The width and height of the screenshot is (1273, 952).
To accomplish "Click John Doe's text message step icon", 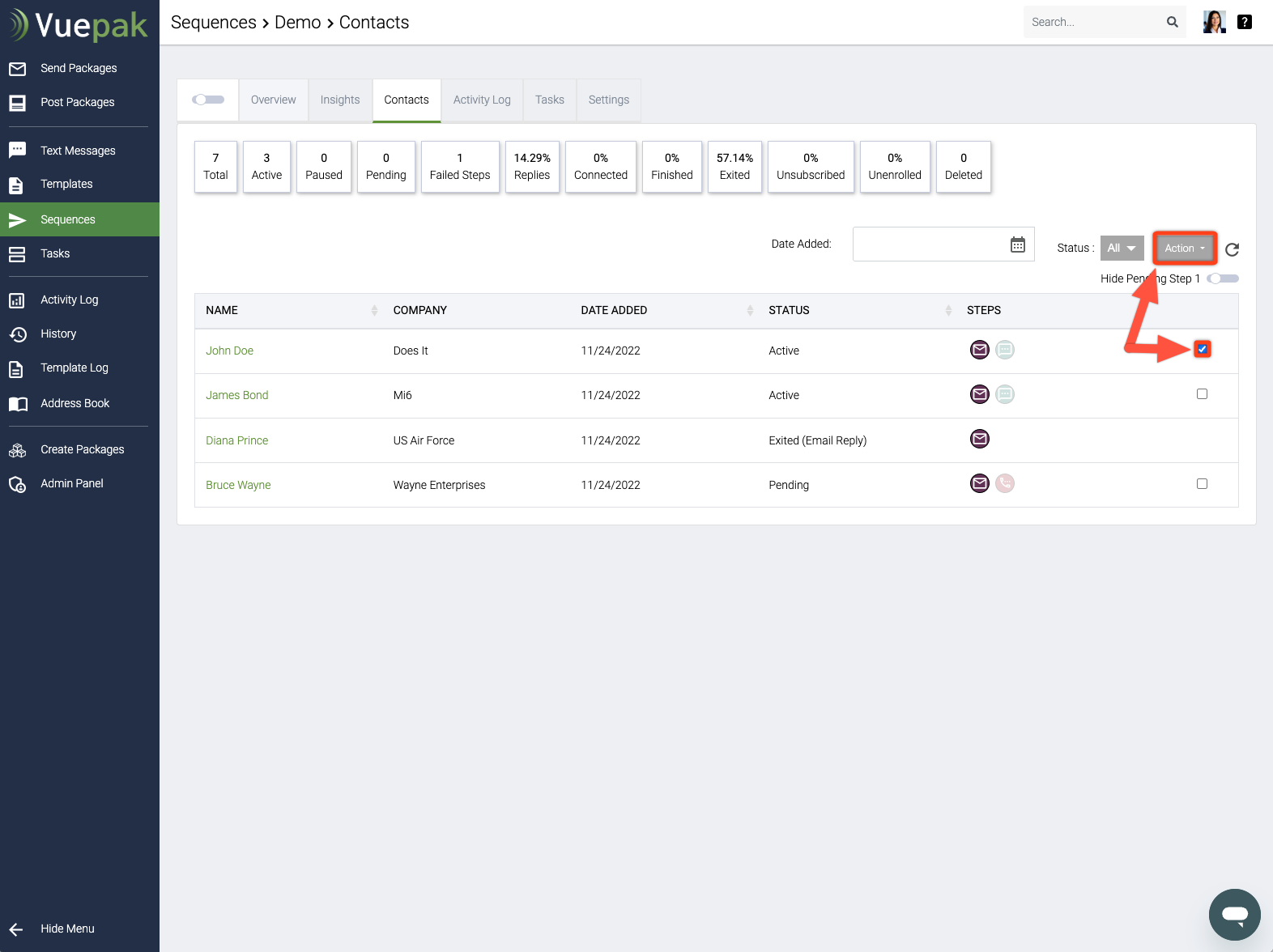I will tap(1005, 350).
